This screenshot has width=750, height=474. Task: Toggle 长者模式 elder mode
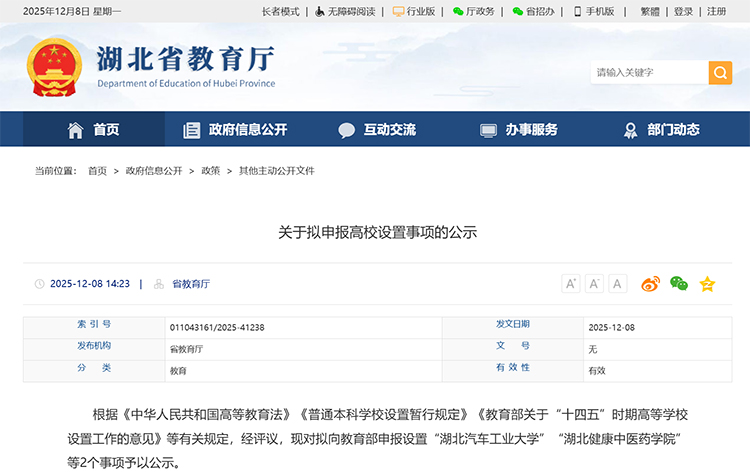[x=280, y=12]
